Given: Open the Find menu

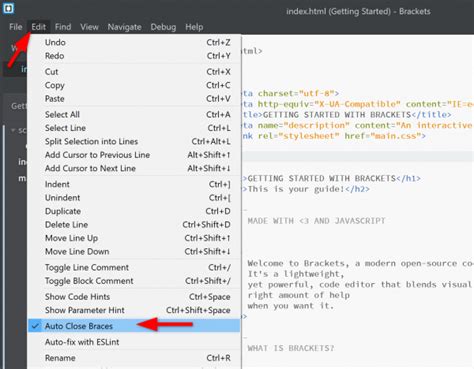Looking at the screenshot, I should [x=63, y=27].
